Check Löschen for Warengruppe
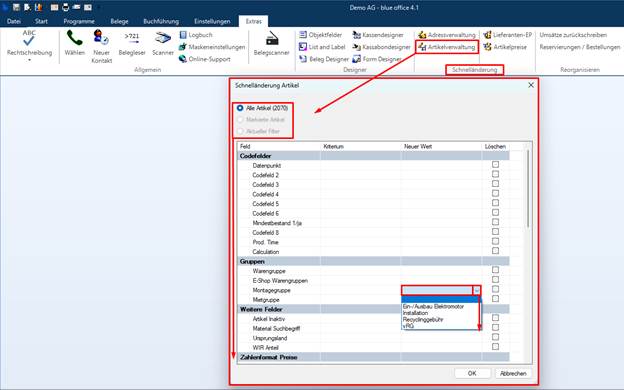Image resolution: width=624 pixels, height=390 pixels. [x=495, y=270]
